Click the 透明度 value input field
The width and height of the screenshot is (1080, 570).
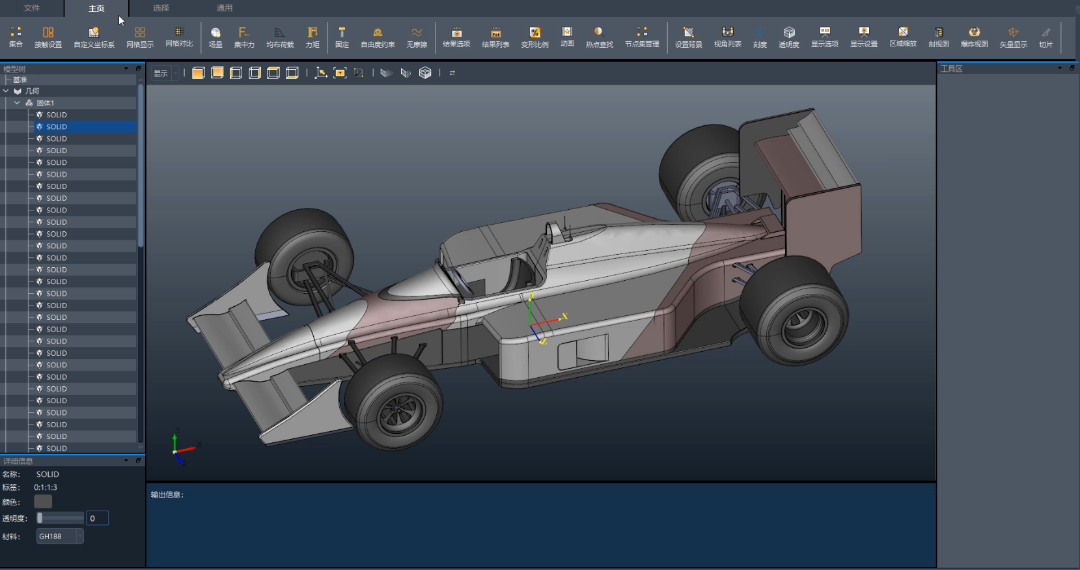(97, 518)
